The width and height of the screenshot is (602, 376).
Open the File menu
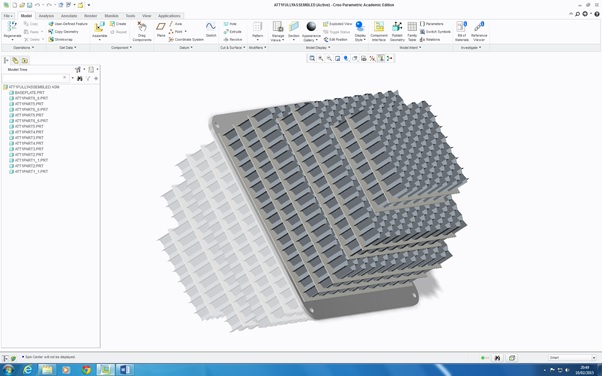(8, 16)
